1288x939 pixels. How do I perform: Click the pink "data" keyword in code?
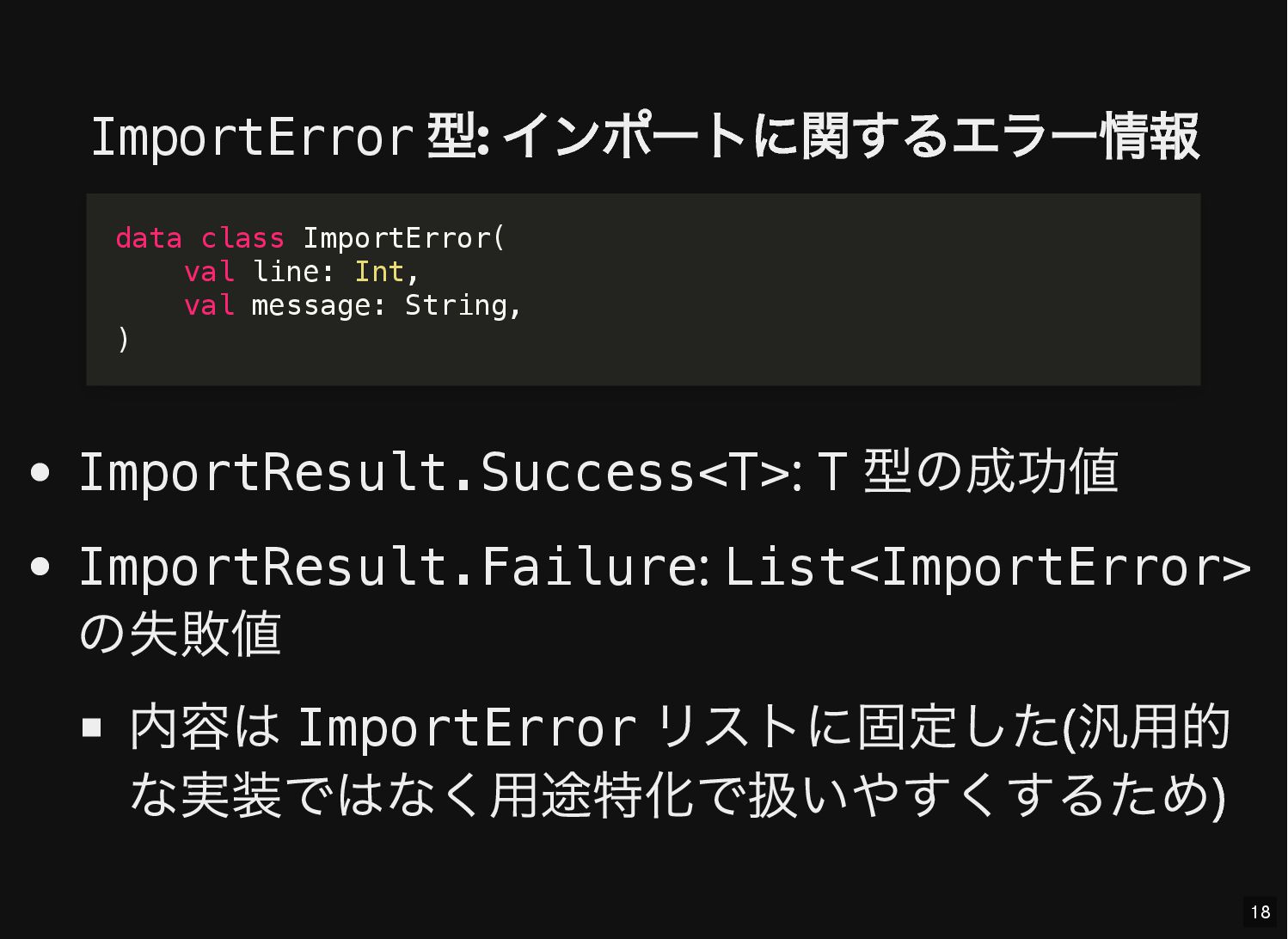[149, 238]
